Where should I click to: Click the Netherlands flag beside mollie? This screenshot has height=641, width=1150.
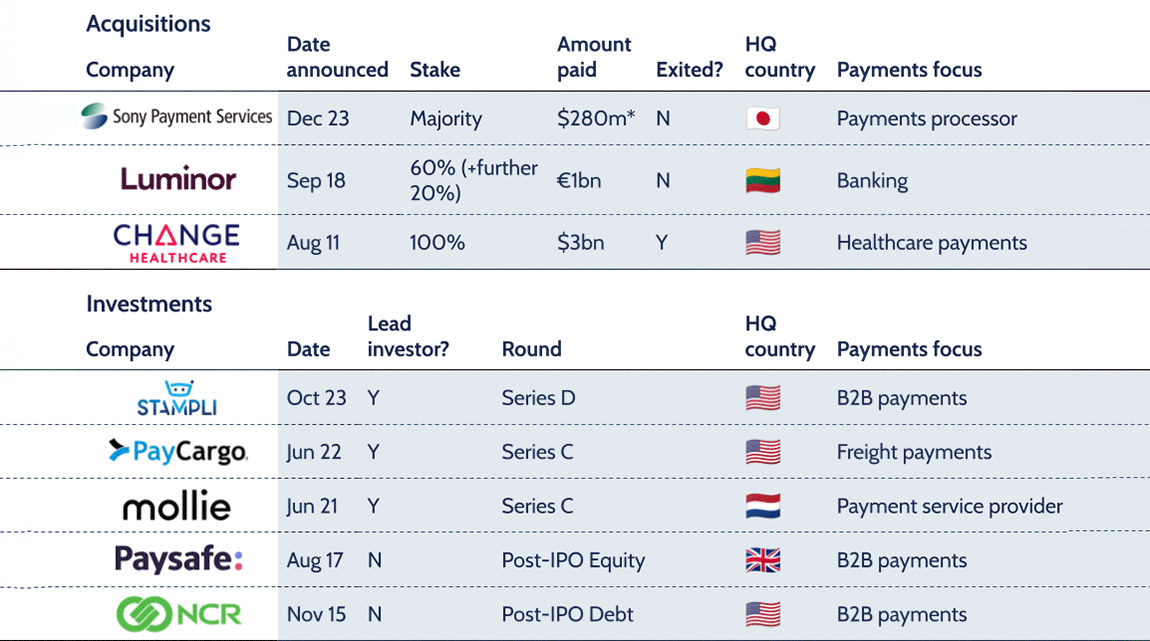point(763,506)
